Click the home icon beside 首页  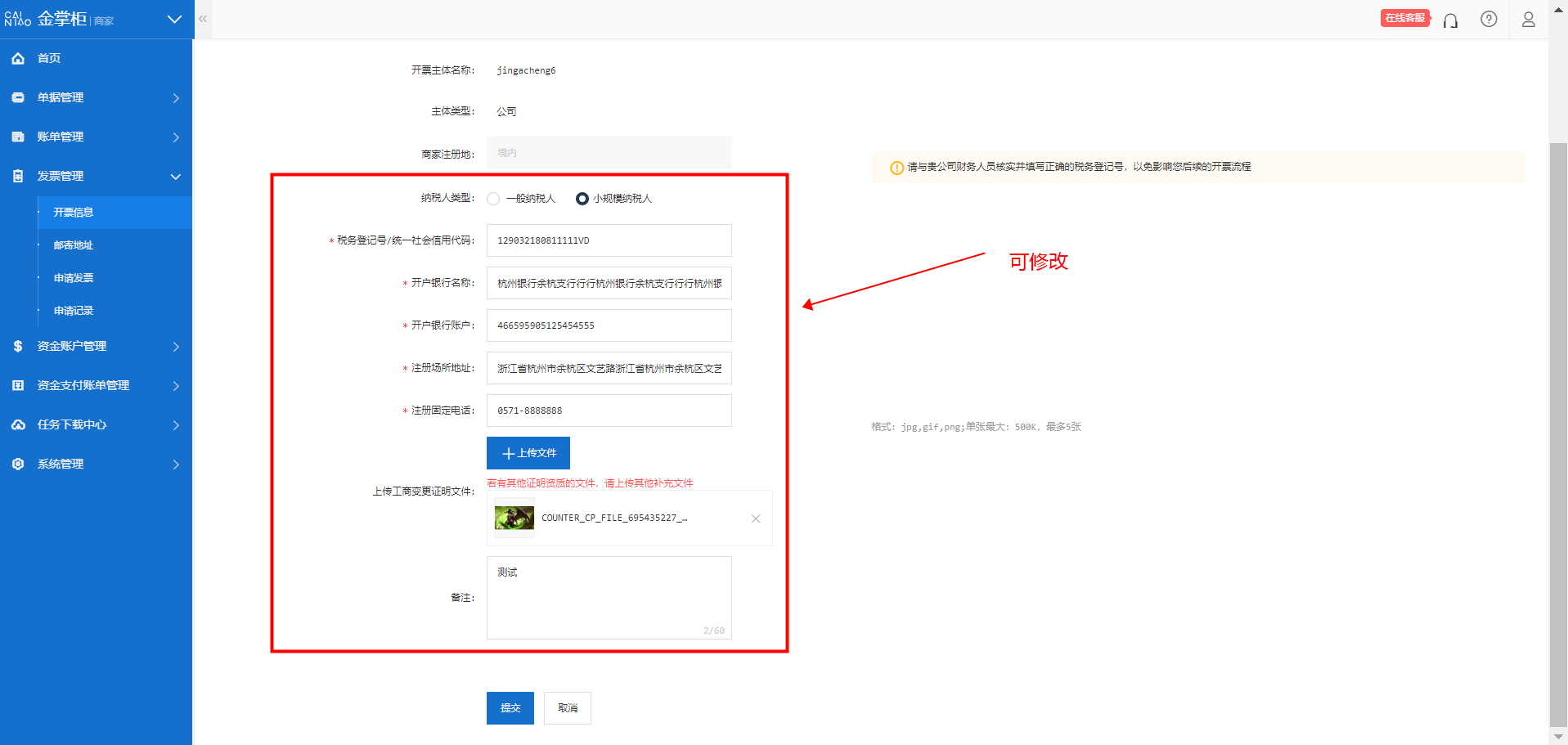18,59
